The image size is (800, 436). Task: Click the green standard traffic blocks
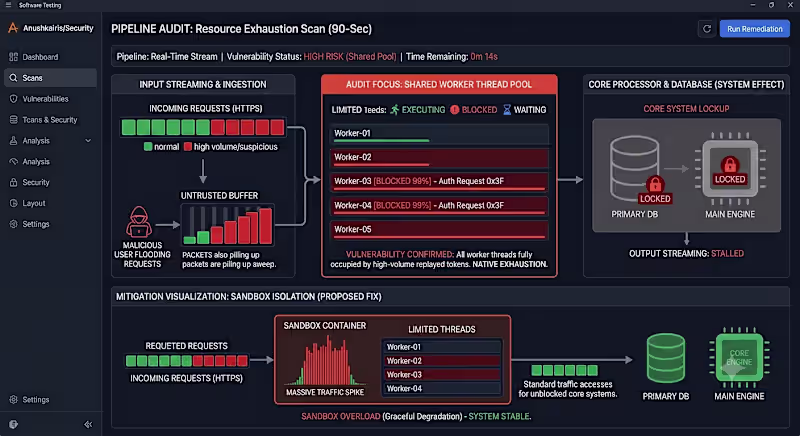[564, 370]
